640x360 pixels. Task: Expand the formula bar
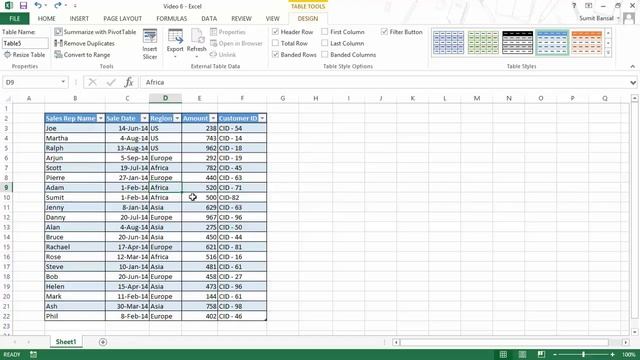click(633, 82)
